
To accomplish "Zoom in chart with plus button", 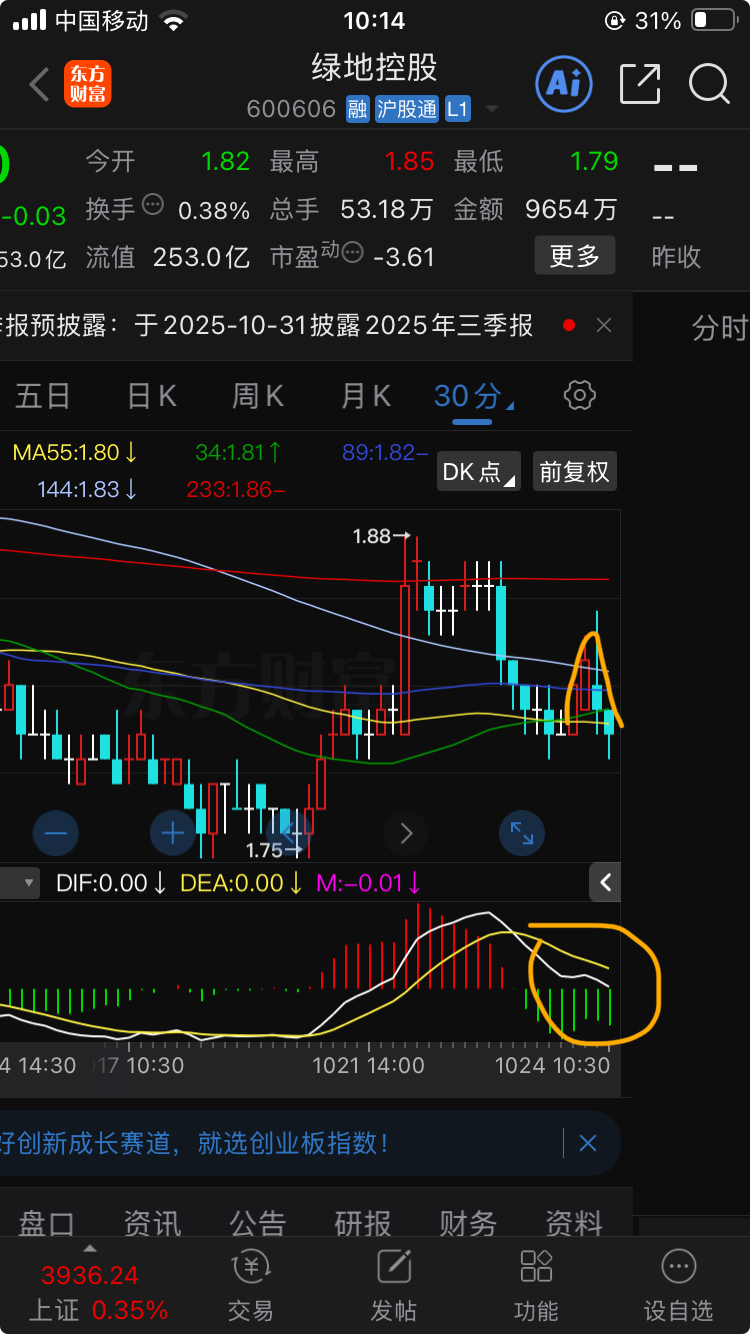I will point(173,832).
